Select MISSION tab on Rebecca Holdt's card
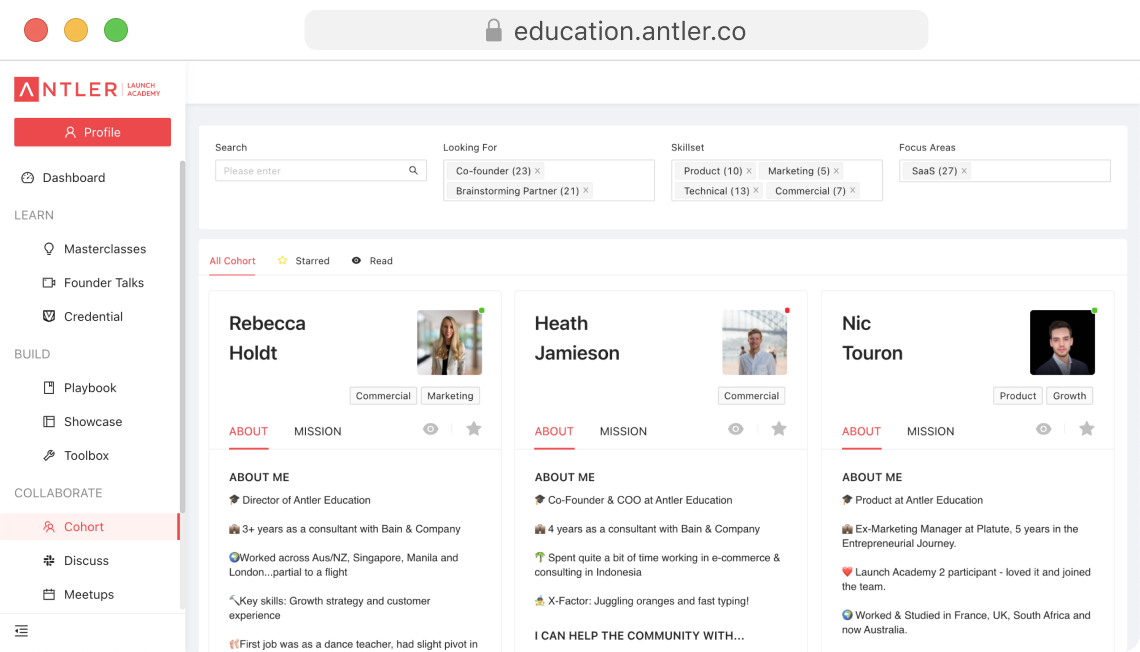This screenshot has width=1140, height=652. tap(318, 431)
